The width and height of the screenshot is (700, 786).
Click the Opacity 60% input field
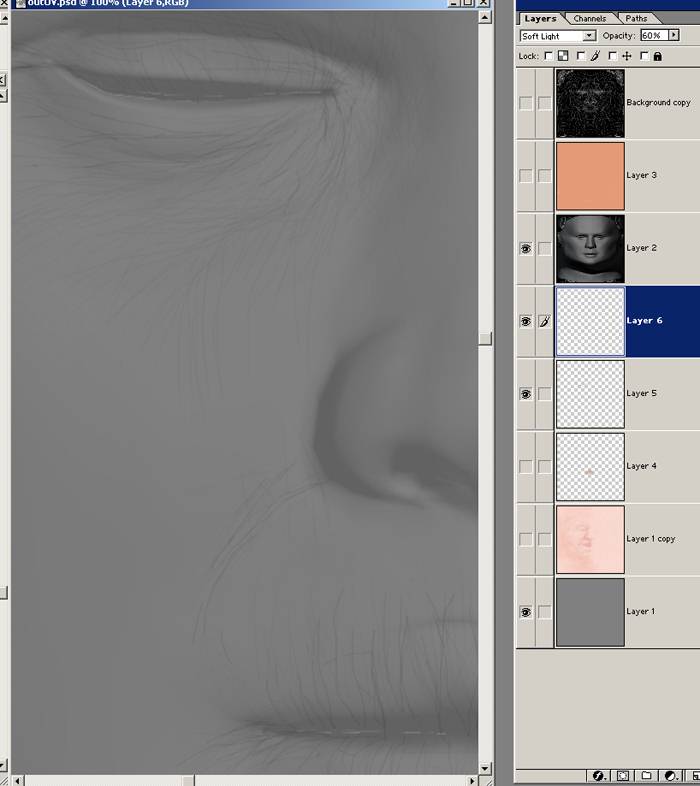654,36
